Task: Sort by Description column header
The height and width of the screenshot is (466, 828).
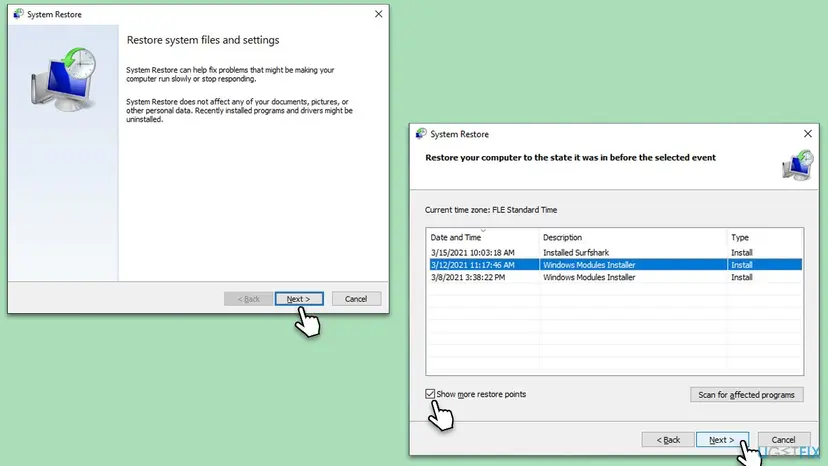Action: [x=633, y=237]
